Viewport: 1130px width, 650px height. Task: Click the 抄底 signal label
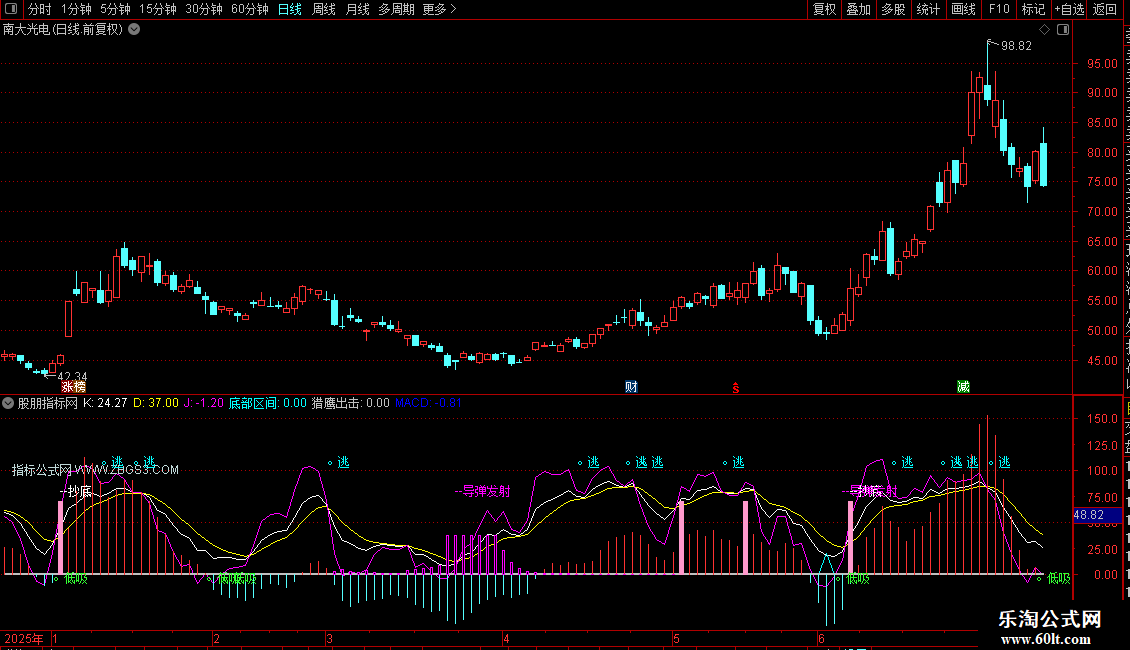coord(79,491)
